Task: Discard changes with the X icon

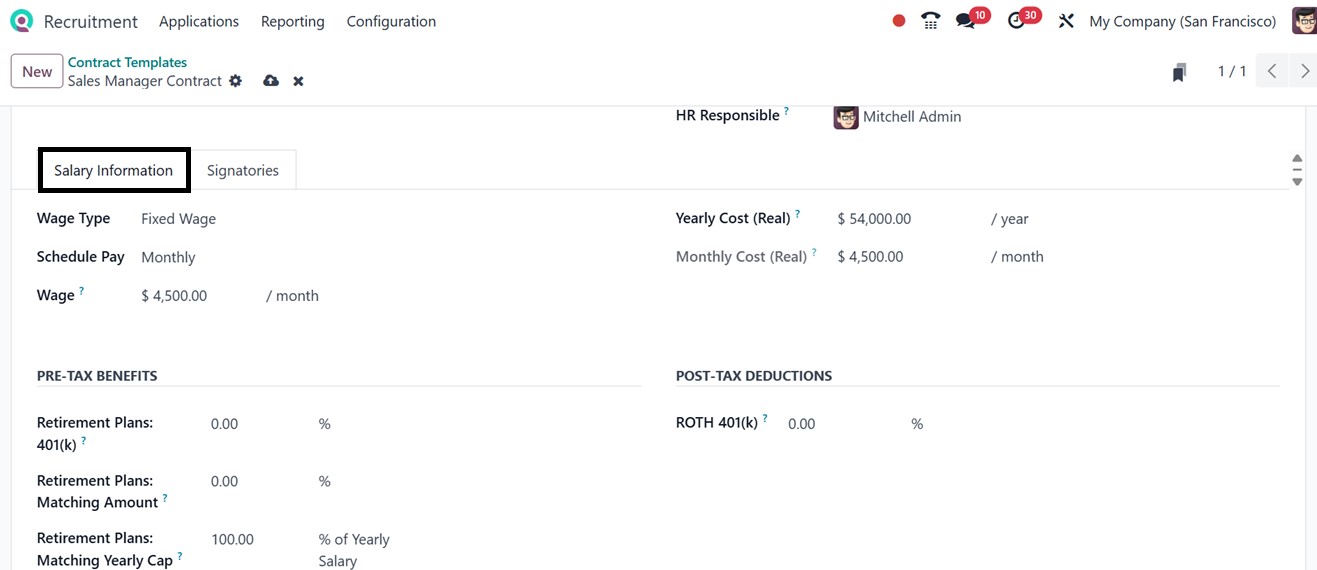Action: (x=298, y=81)
